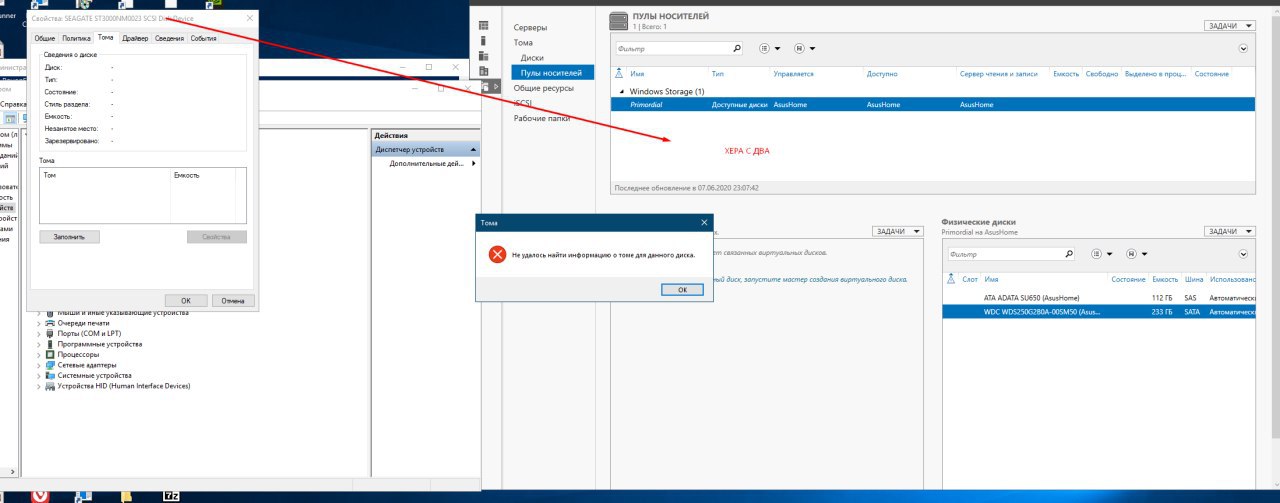
Task: Open the Драйвер tab
Action: (135, 38)
